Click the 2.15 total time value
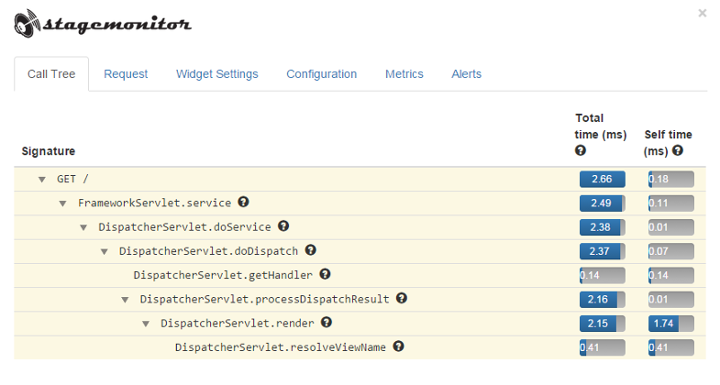 tap(598, 323)
